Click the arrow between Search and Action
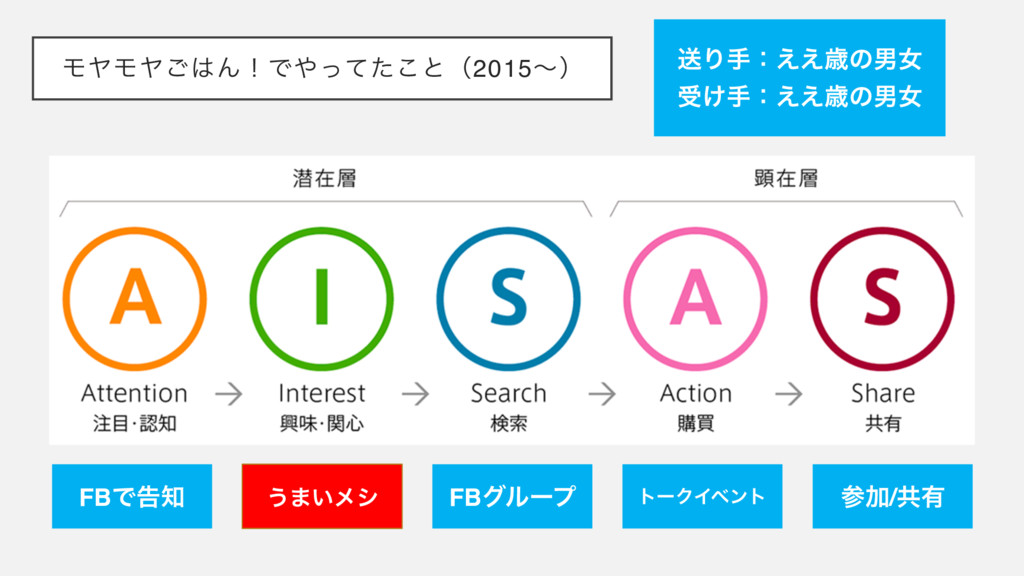The width and height of the screenshot is (1024, 576). (x=602, y=394)
